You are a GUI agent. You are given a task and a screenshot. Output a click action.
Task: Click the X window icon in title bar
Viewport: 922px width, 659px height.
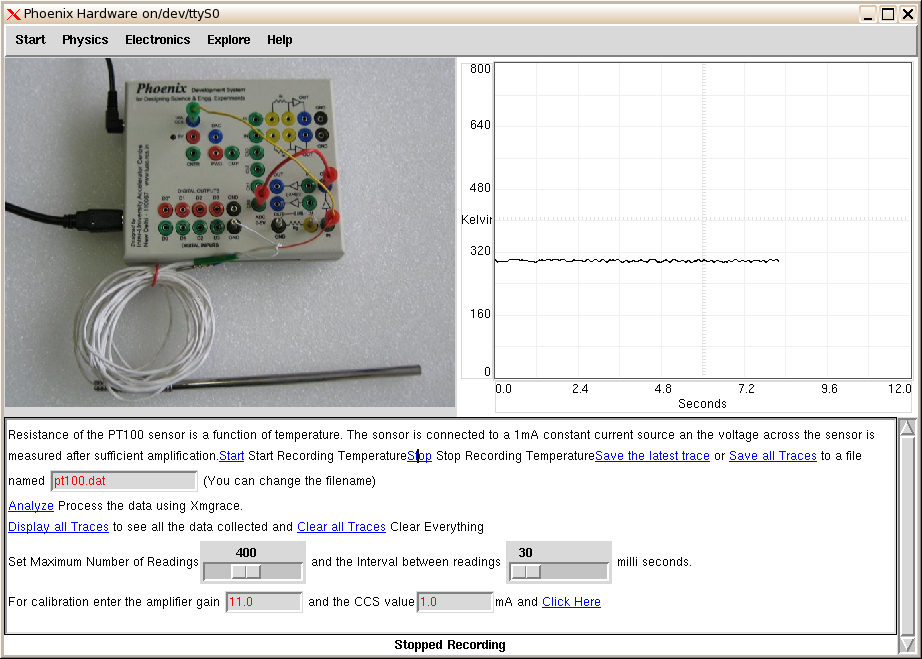click(14, 14)
